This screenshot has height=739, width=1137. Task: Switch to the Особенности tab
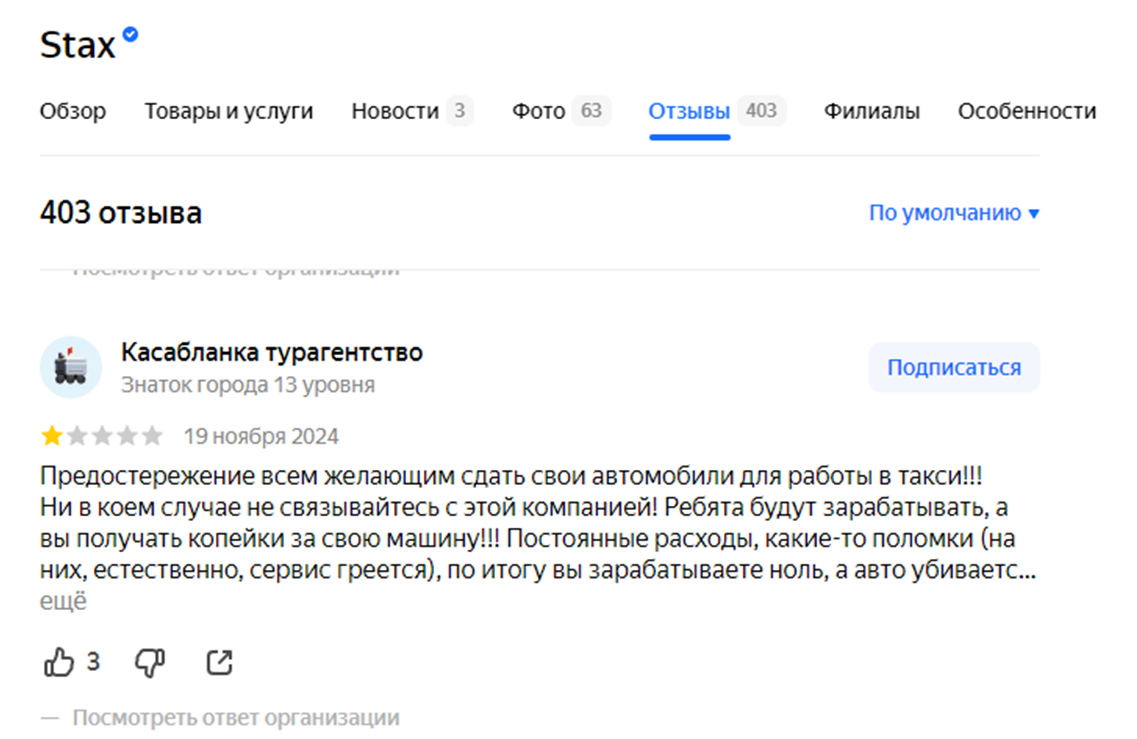coord(1027,111)
